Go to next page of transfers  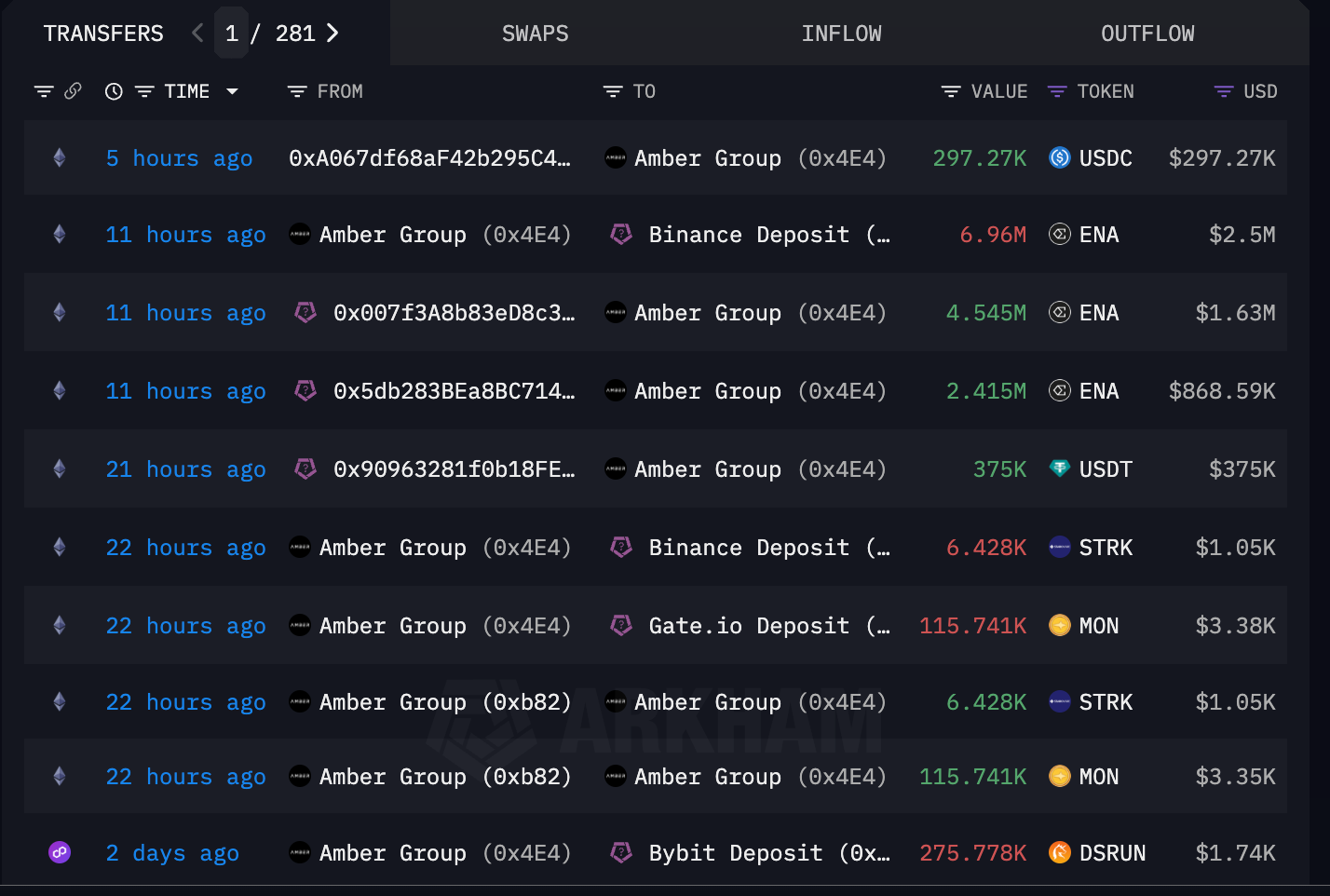pyautogui.click(x=332, y=34)
